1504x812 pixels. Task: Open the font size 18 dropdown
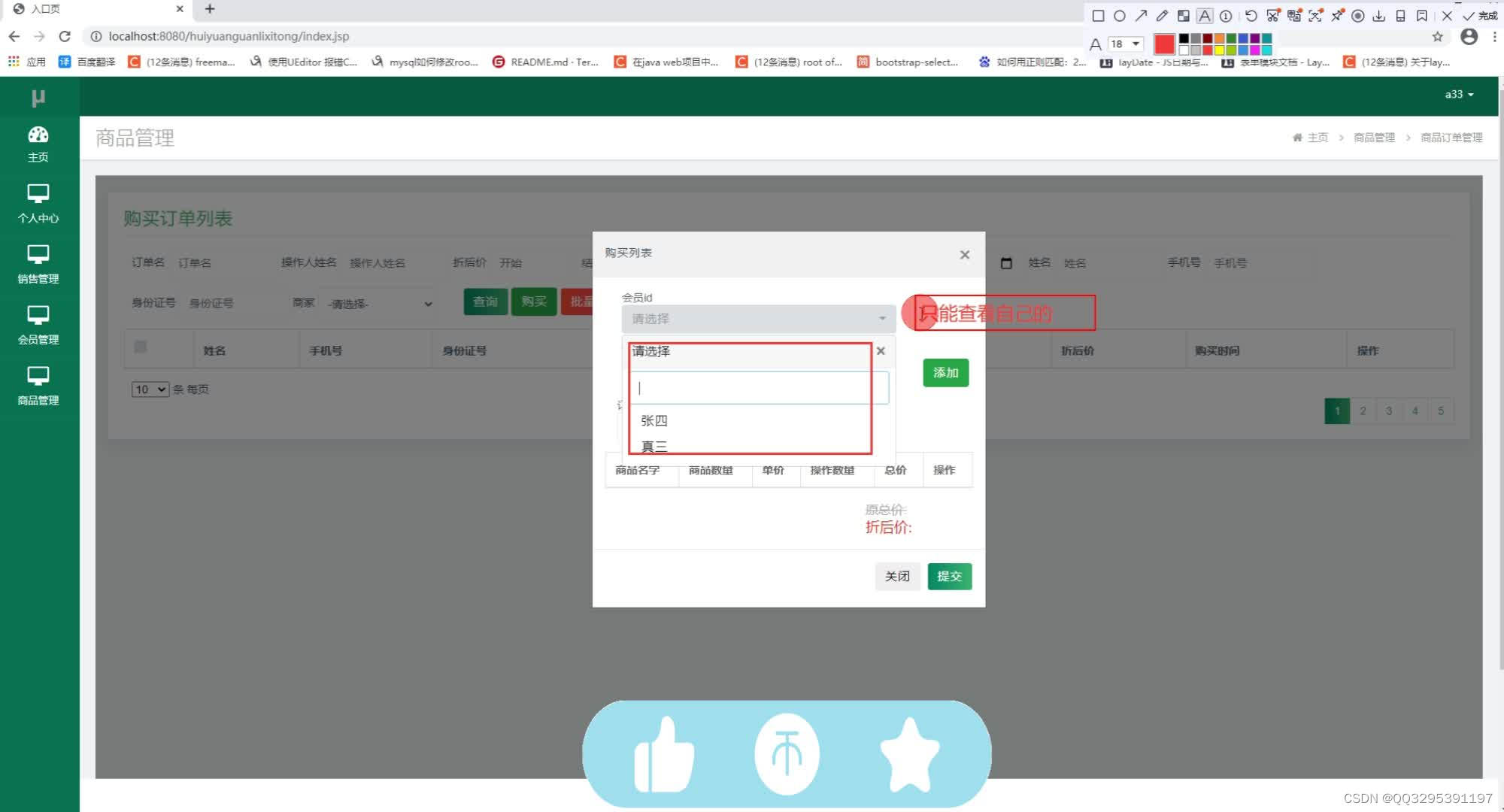1126,44
